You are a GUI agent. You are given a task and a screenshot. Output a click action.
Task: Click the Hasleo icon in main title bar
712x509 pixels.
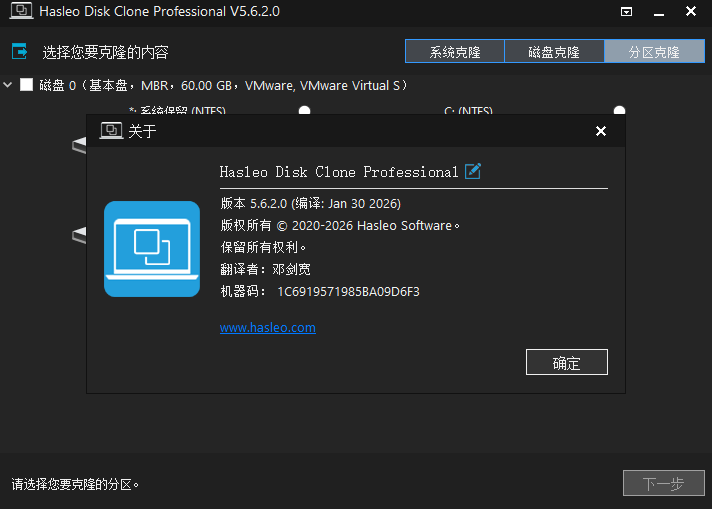21,11
